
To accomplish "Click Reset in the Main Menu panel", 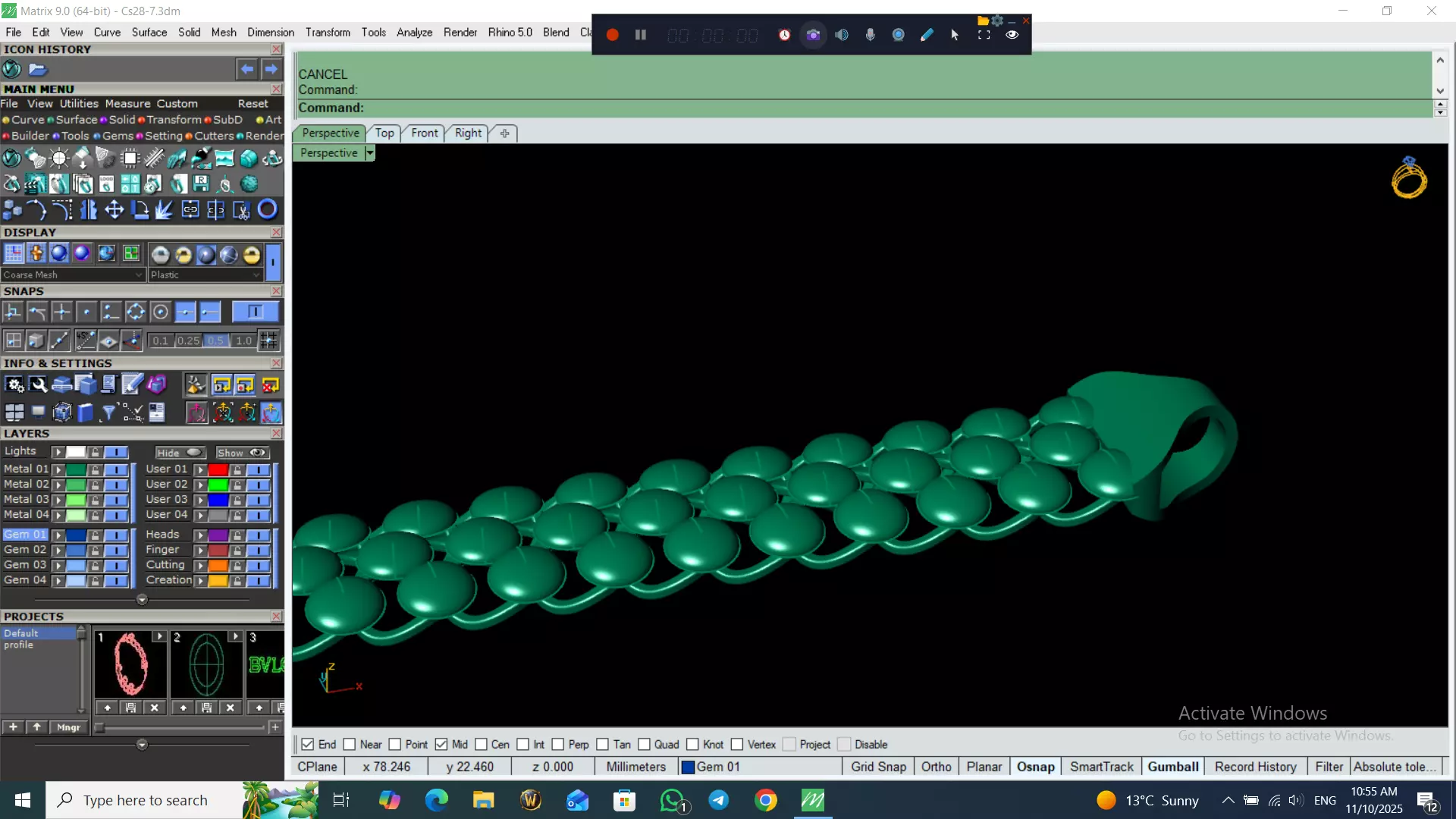I will (x=253, y=104).
